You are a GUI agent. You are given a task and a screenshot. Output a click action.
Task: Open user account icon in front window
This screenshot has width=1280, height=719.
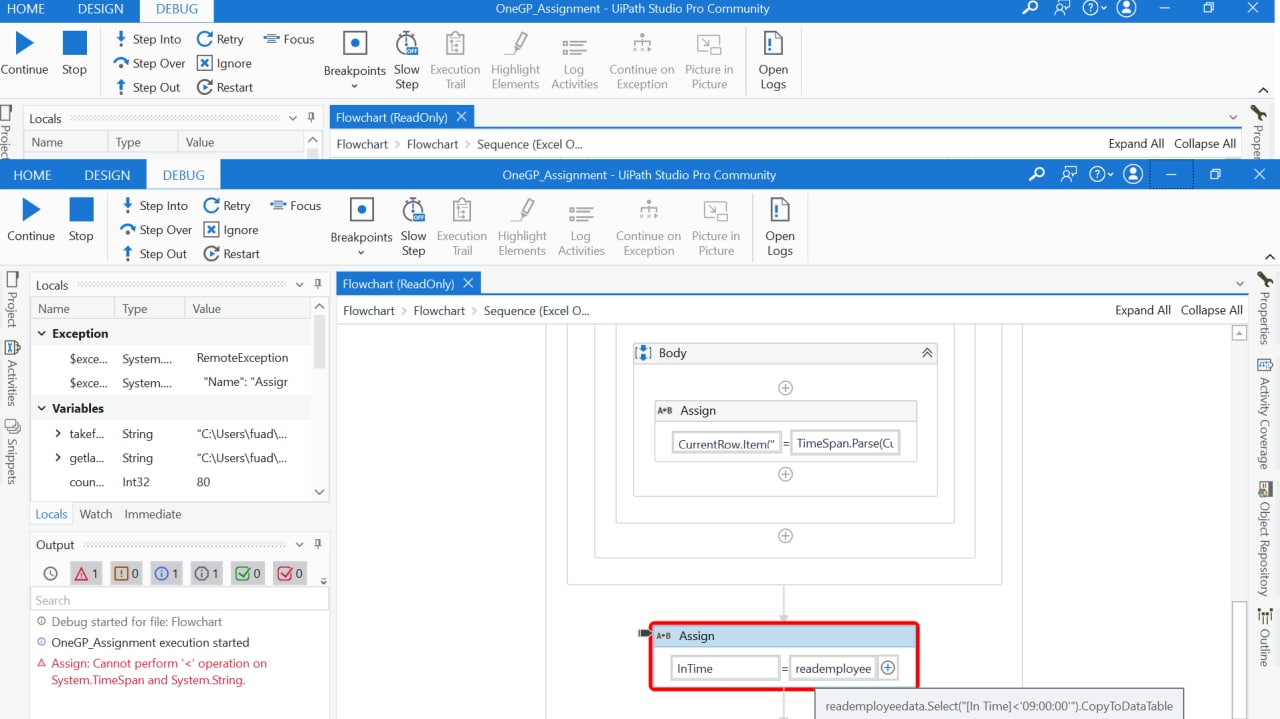[1133, 174]
